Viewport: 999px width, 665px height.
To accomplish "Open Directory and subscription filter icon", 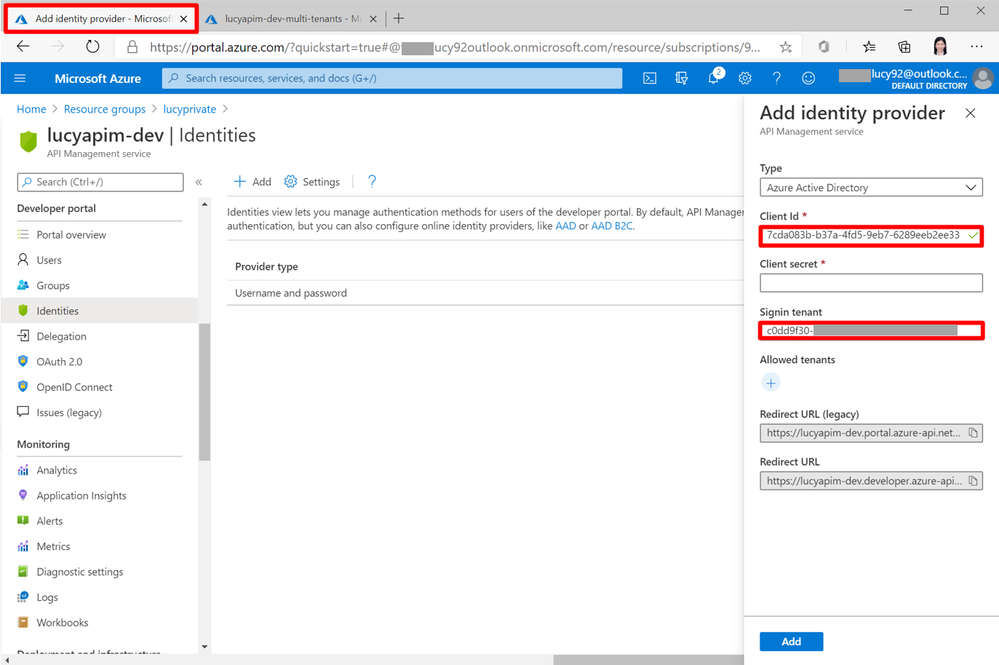I will pos(681,78).
